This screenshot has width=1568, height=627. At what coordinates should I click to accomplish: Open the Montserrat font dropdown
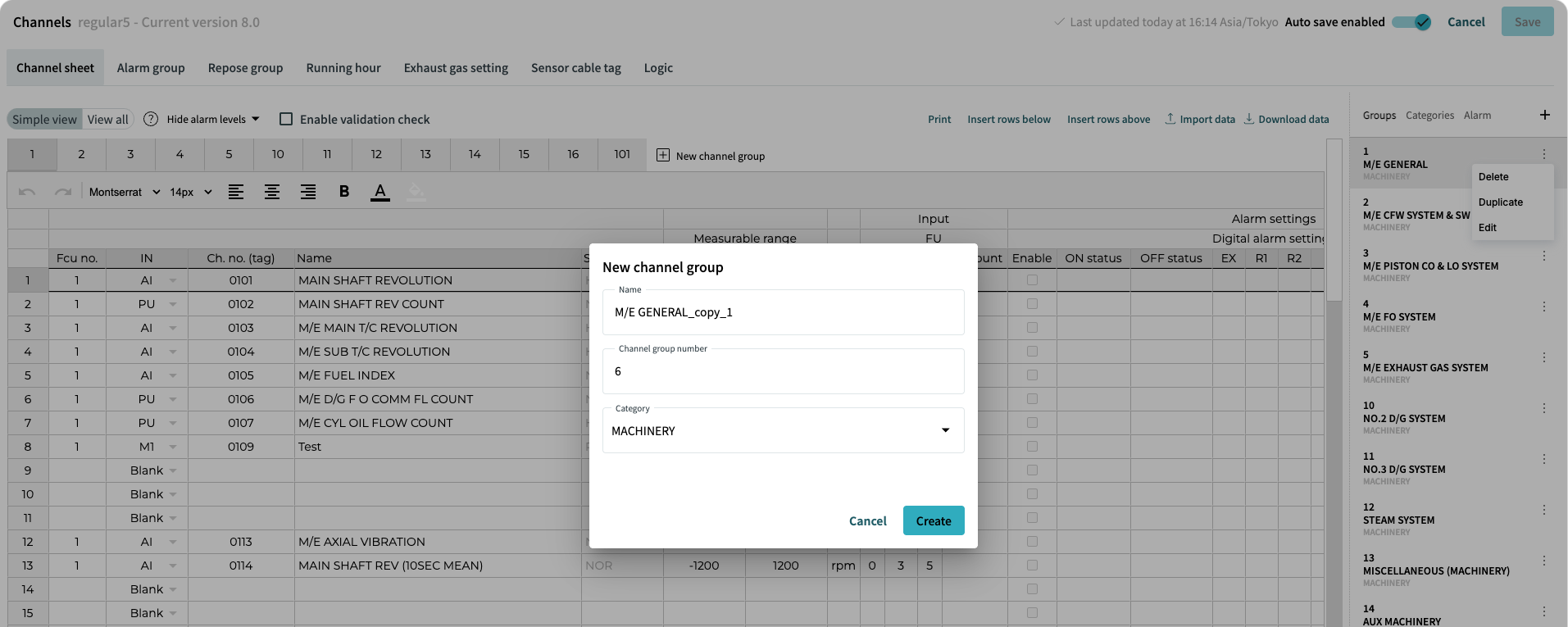pyautogui.click(x=125, y=192)
